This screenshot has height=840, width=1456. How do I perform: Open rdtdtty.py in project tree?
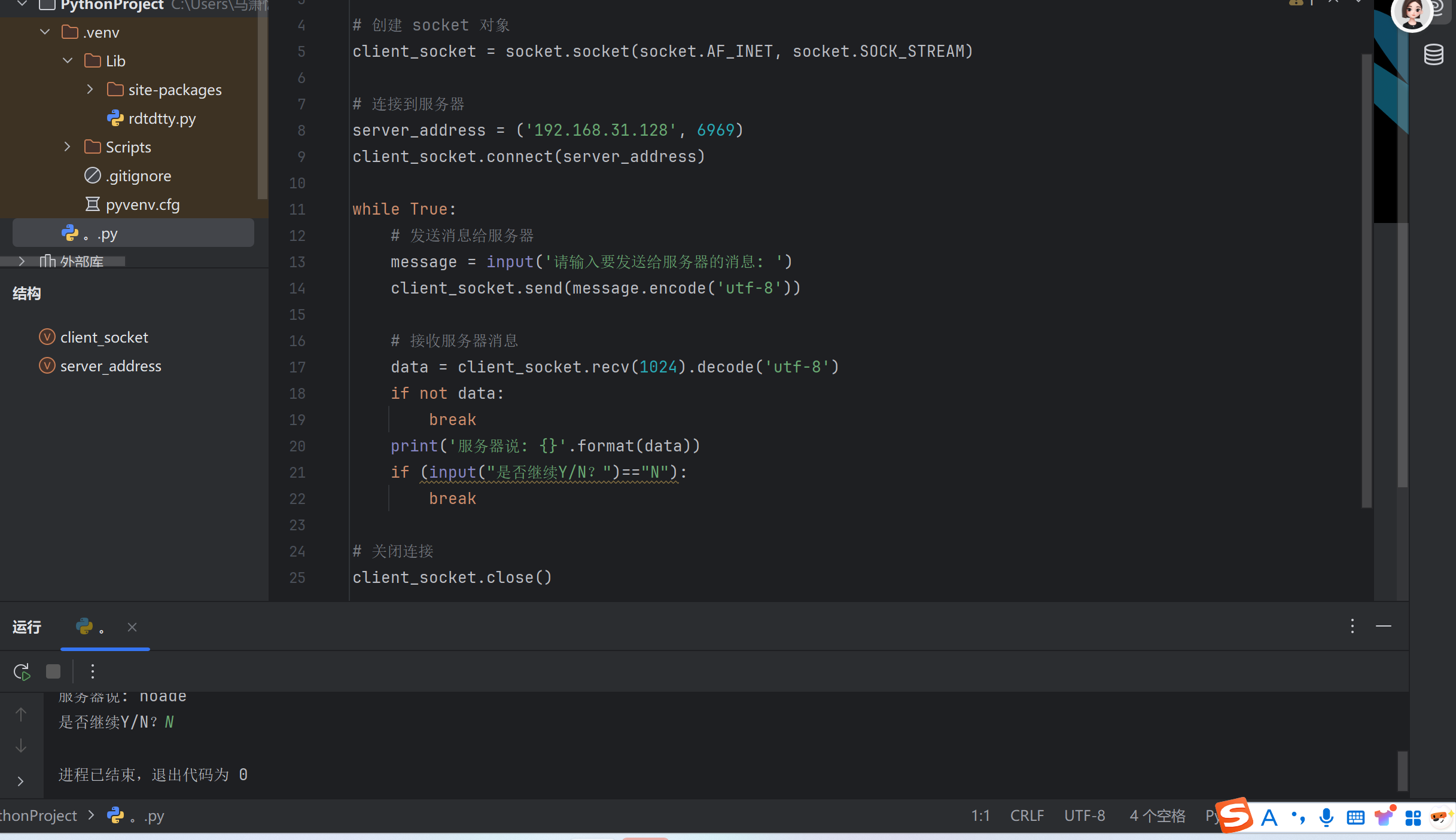[162, 118]
